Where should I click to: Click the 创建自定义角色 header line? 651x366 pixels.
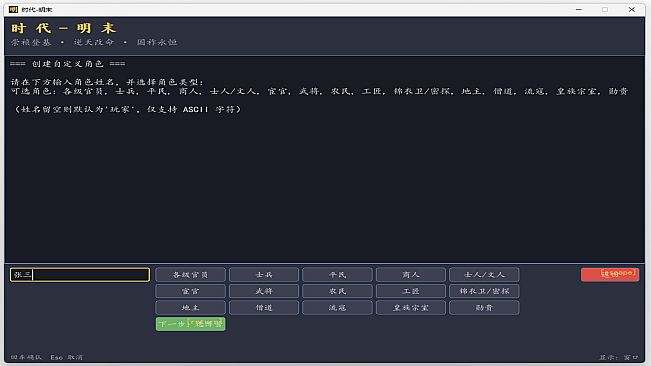point(68,64)
